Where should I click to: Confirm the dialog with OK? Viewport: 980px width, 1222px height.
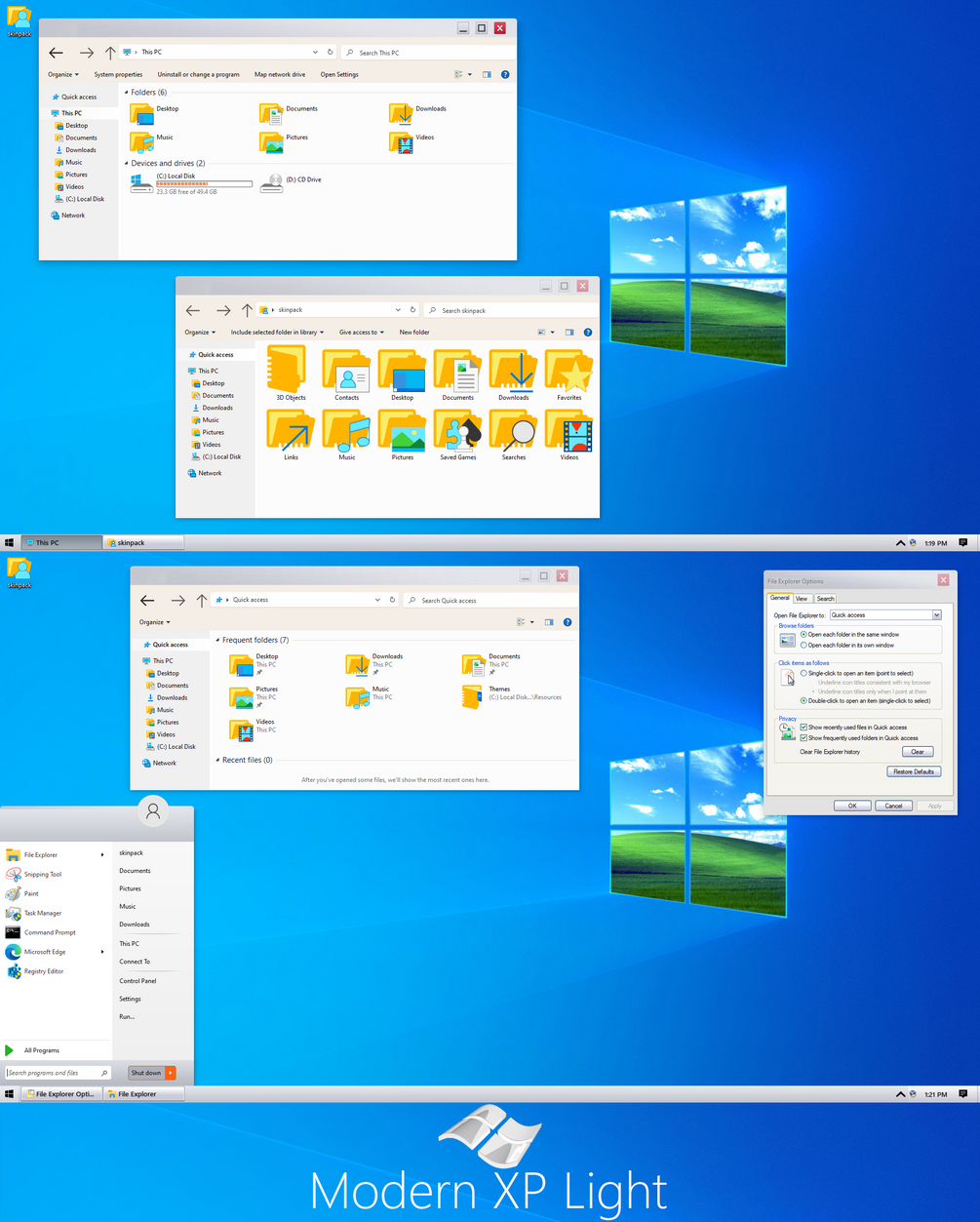[852, 806]
